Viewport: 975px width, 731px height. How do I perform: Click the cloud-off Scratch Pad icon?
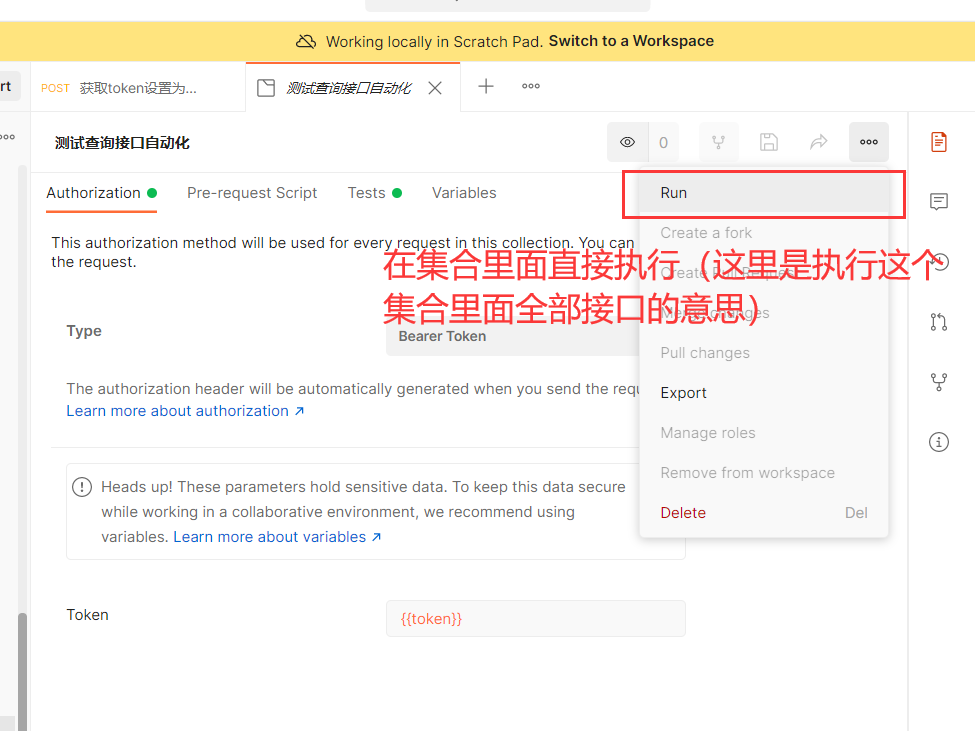point(305,42)
